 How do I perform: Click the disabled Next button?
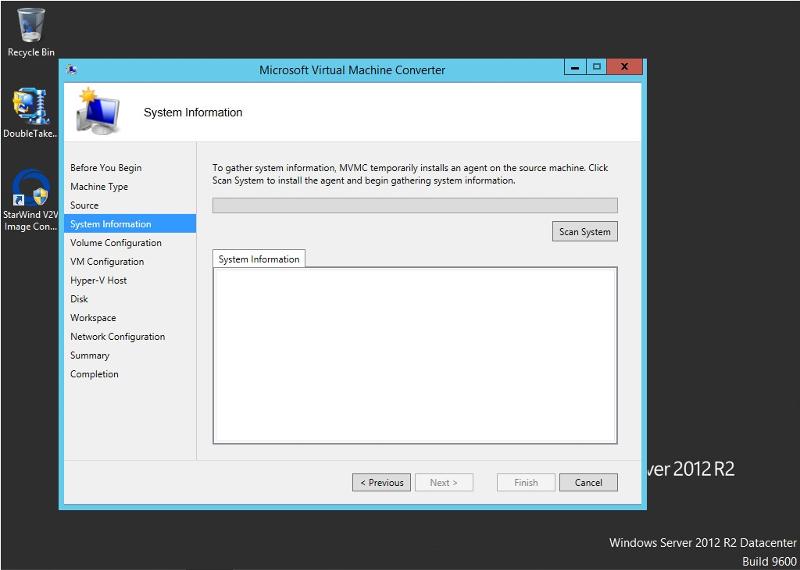(444, 482)
